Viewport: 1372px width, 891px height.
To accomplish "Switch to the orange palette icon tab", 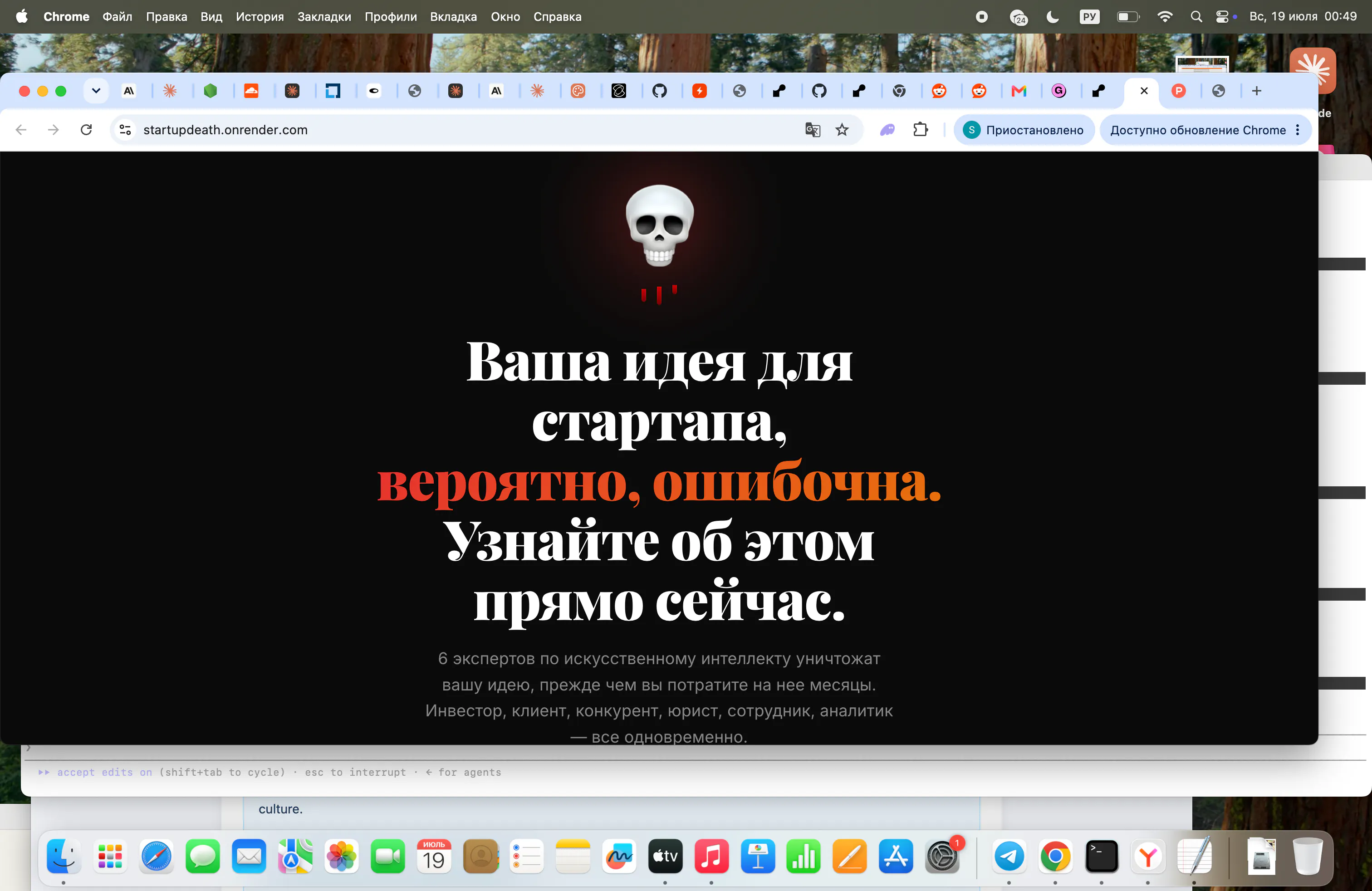I will (x=578, y=90).
